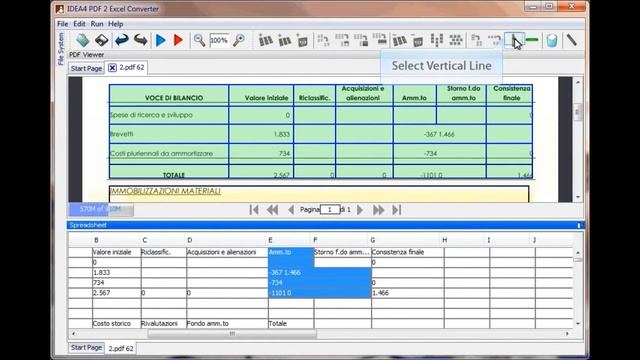This screenshot has height=360, width=640.
Task: Click the 'Valore iniziale' spreadsheet cell
Action: point(116,252)
